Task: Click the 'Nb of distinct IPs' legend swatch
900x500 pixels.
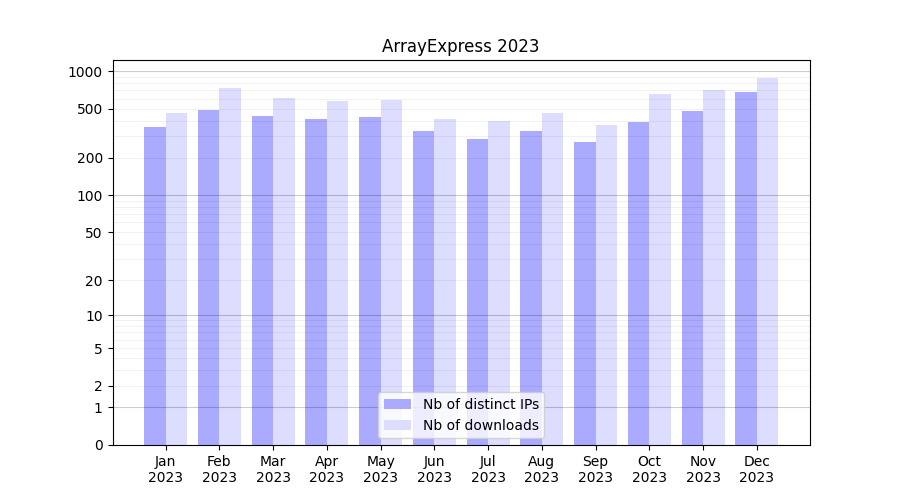Action: click(x=397, y=404)
